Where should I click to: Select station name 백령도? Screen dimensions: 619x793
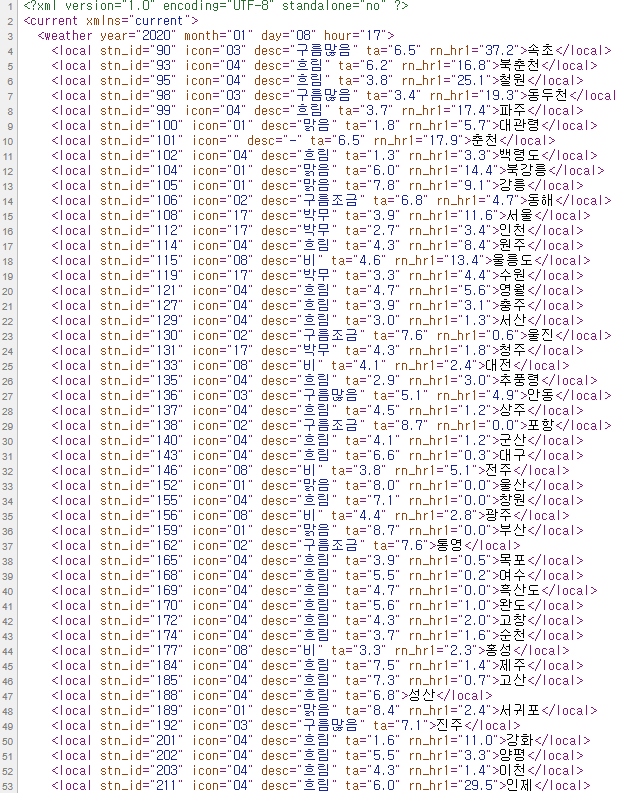click(520, 155)
